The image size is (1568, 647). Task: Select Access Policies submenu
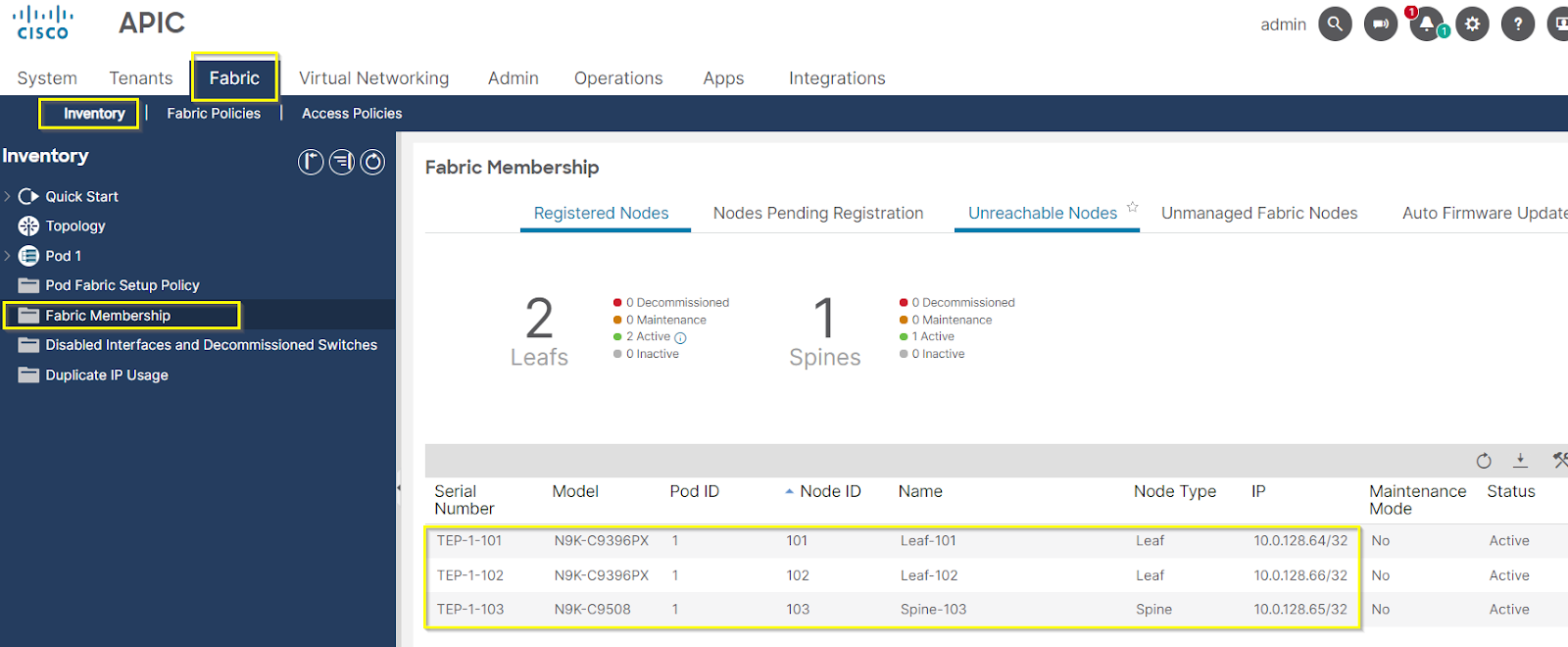click(x=352, y=114)
